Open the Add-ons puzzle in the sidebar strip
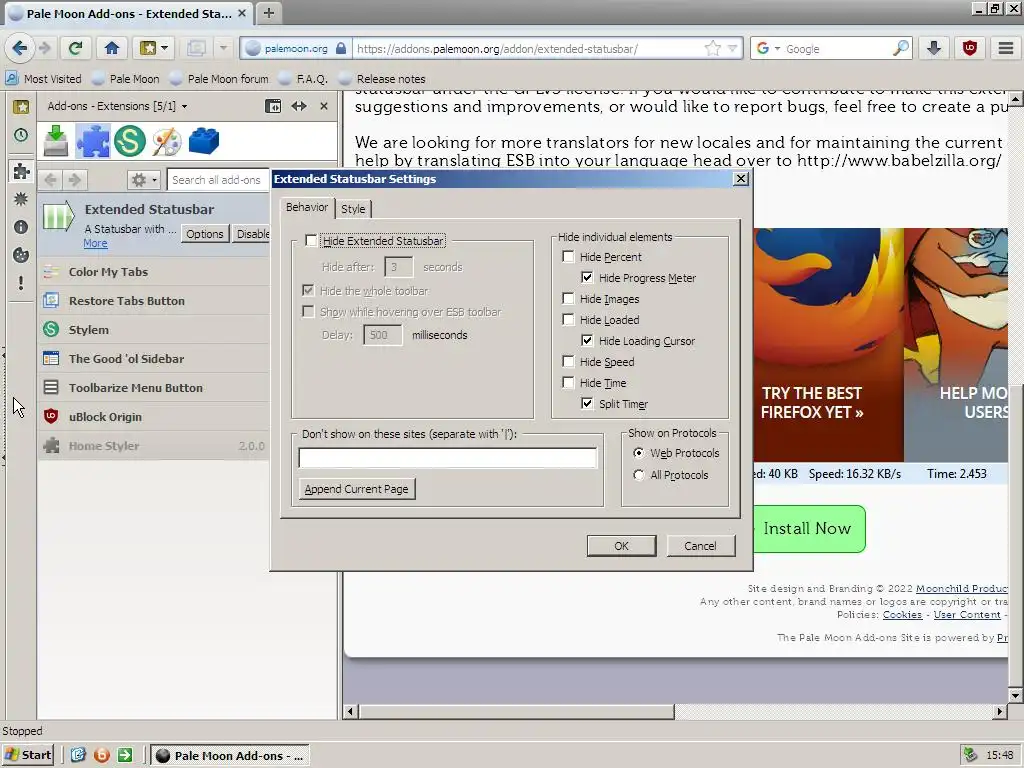The width and height of the screenshot is (1024, 768). tap(21, 170)
